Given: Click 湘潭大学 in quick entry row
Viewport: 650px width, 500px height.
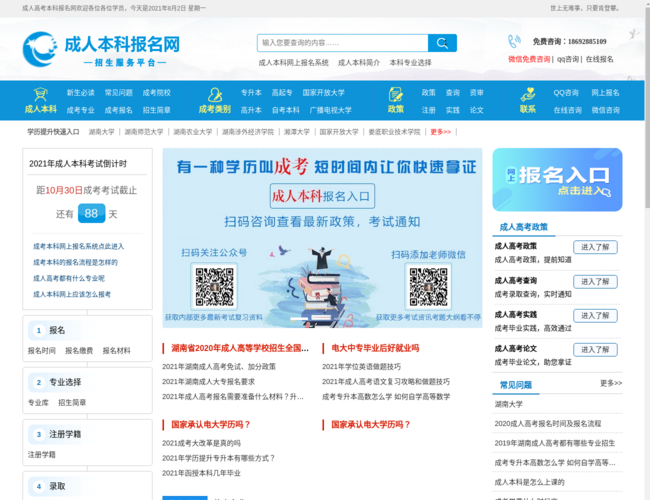Looking at the screenshot, I should (x=297, y=132).
